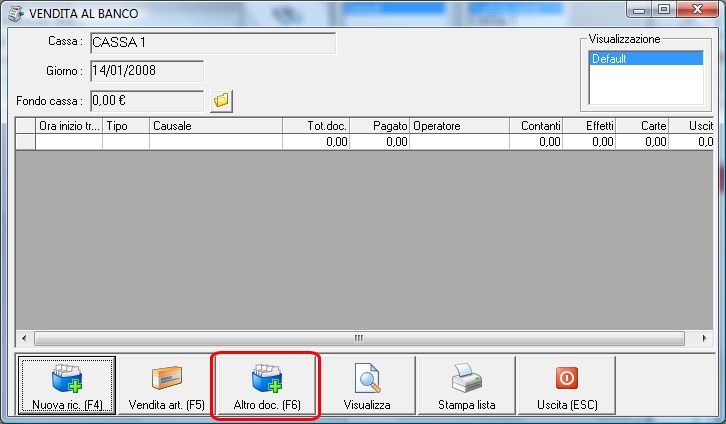Exit with the Uscita (ESC) button
The height and width of the screenshot is (424, 726).
(x=567, y=385)
